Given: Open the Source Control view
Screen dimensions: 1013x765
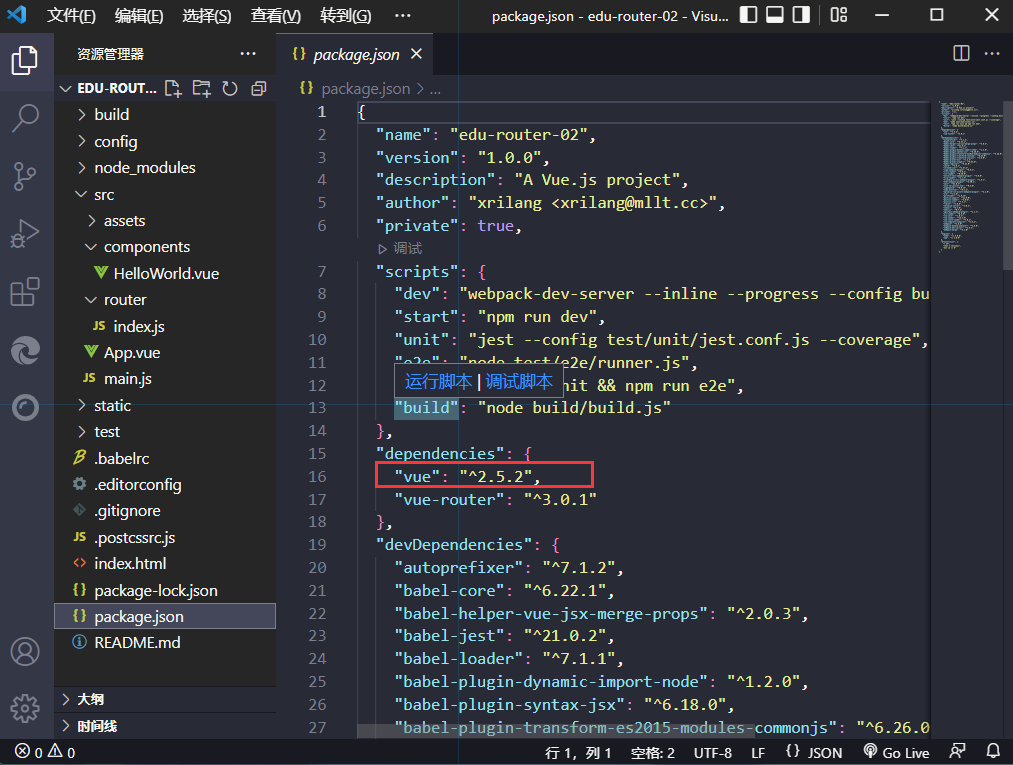Looking at the screenshot, I should click(25, 177).
